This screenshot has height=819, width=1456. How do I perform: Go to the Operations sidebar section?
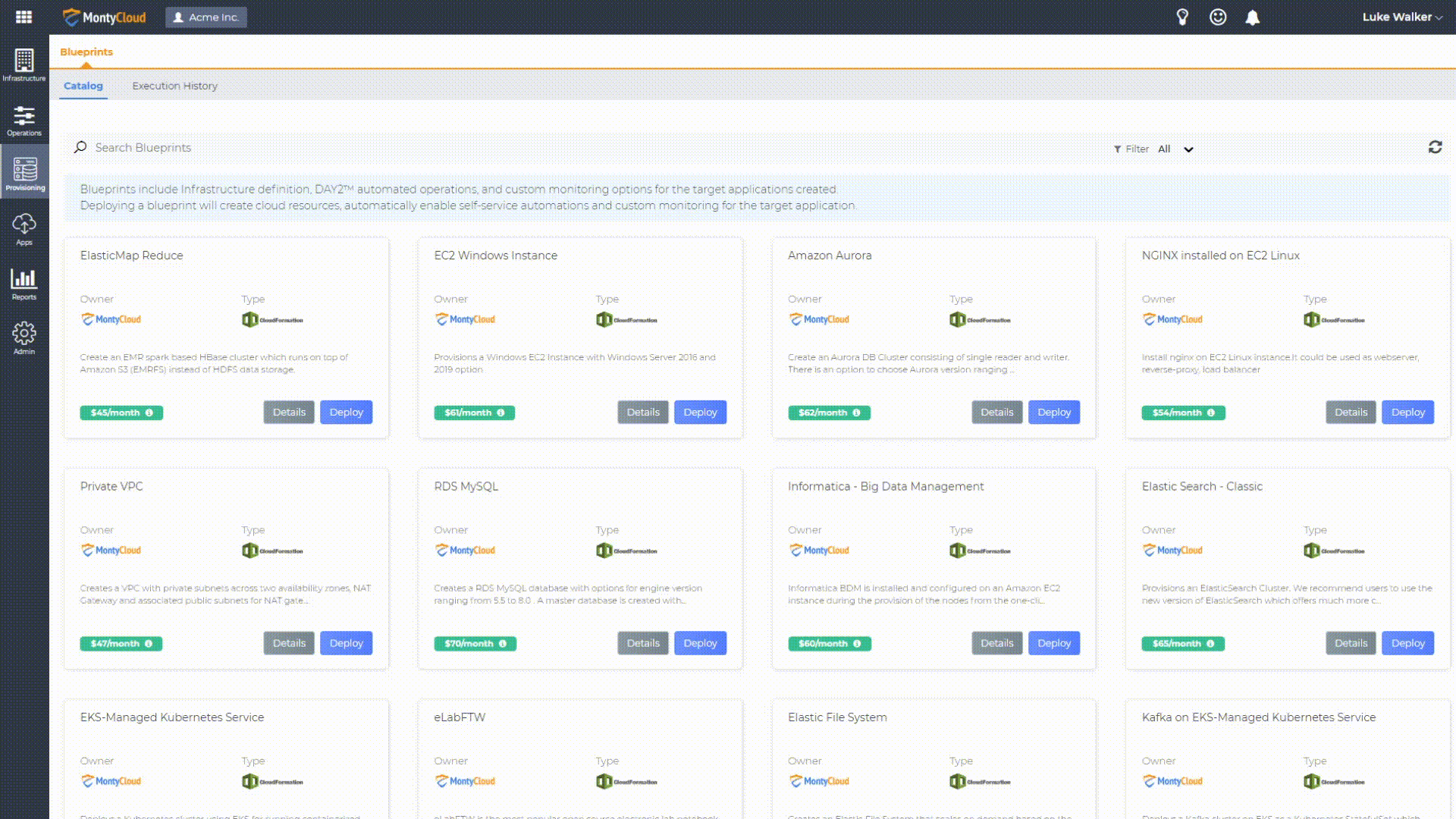[x=24, y=121]
